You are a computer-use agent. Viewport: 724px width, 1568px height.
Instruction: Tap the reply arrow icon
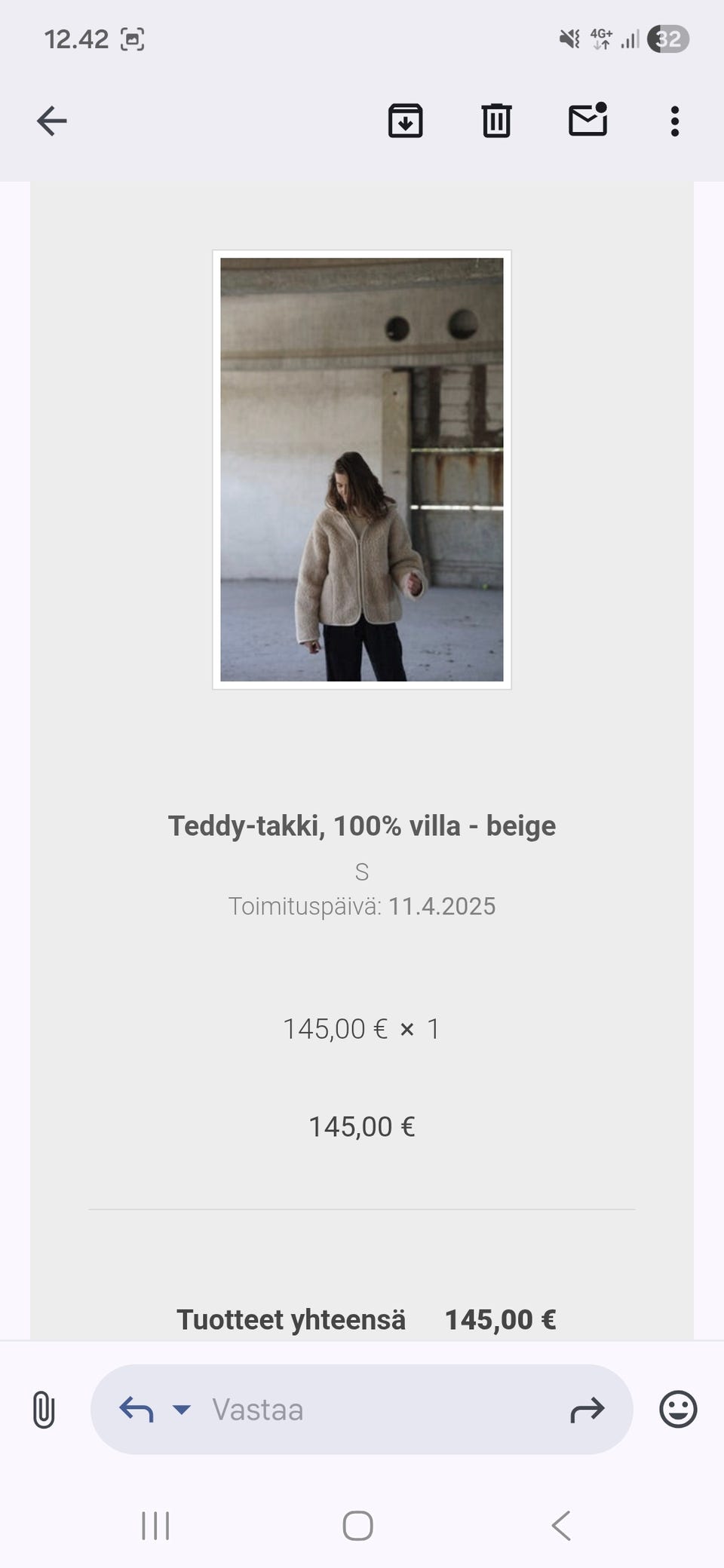pos(137,1409)
